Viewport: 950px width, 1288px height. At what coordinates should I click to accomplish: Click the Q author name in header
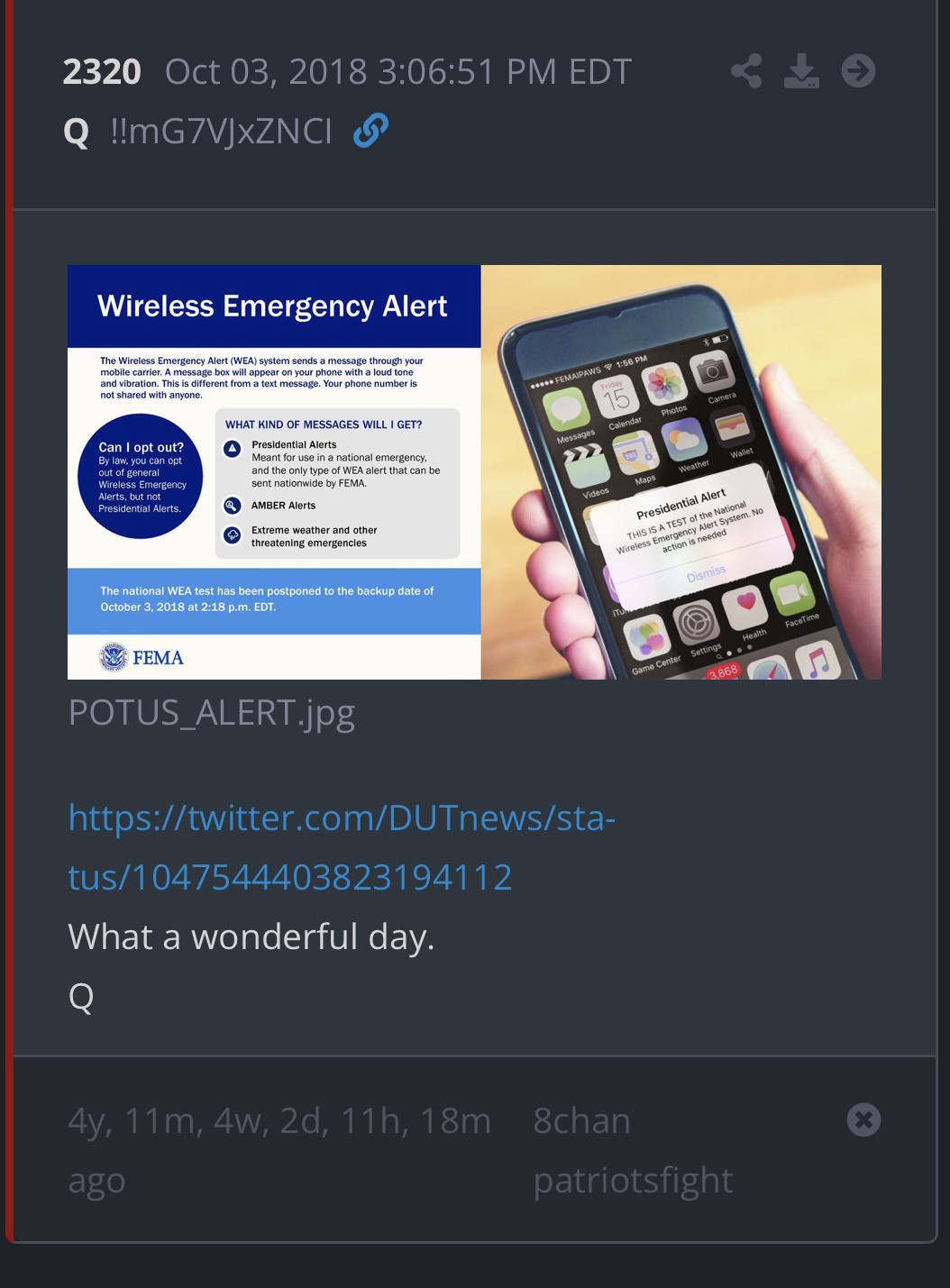coord(77,132)
